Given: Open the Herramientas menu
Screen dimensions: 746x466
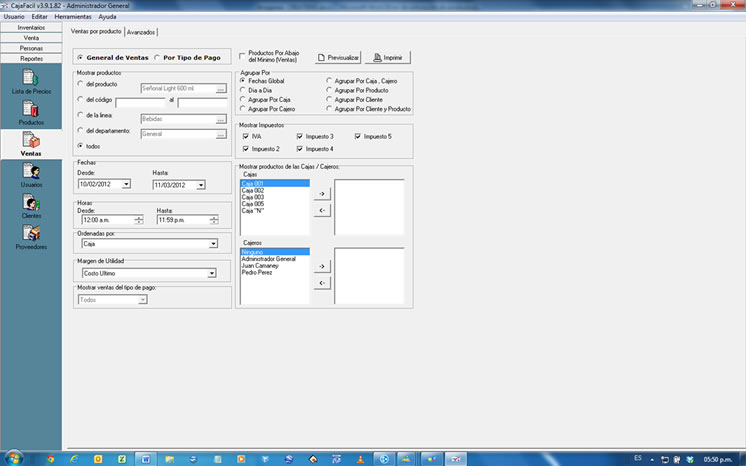Looking at the screenshot, I should coord(73,17).
